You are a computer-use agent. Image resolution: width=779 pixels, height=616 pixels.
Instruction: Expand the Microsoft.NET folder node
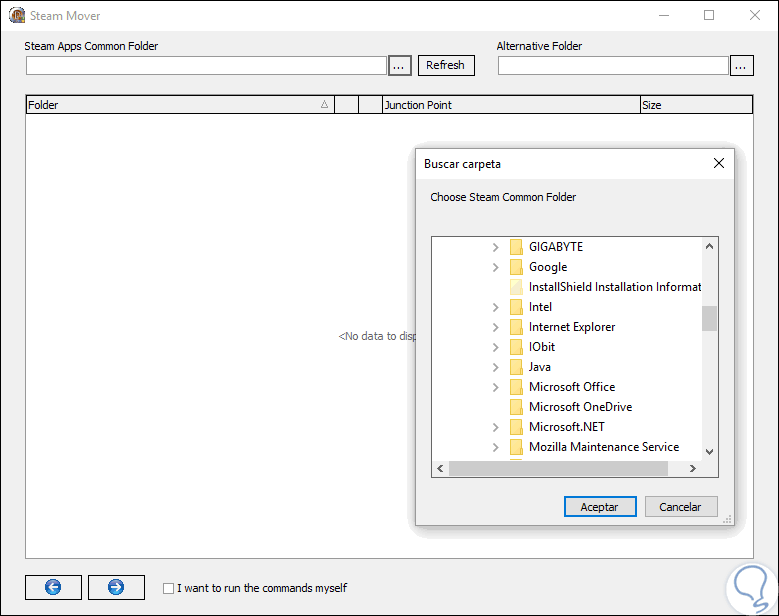495,427
